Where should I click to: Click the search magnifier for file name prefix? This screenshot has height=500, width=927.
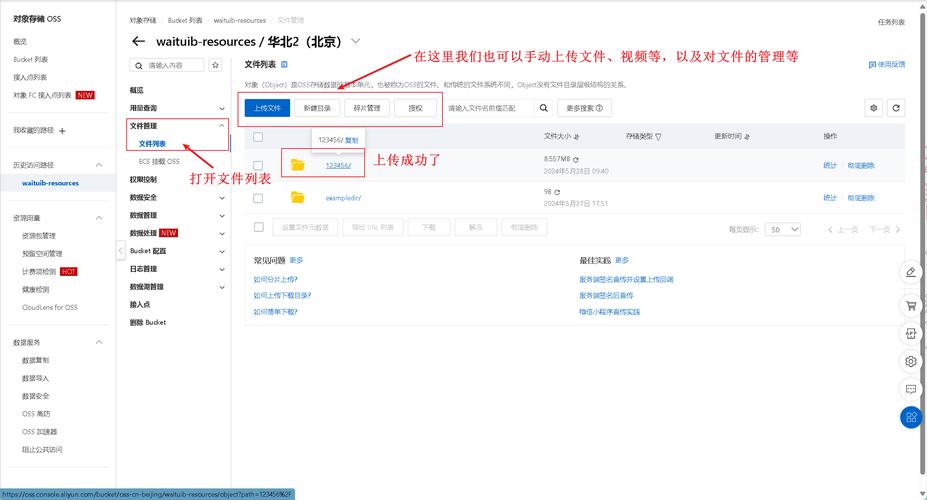(x=544, y=108)
